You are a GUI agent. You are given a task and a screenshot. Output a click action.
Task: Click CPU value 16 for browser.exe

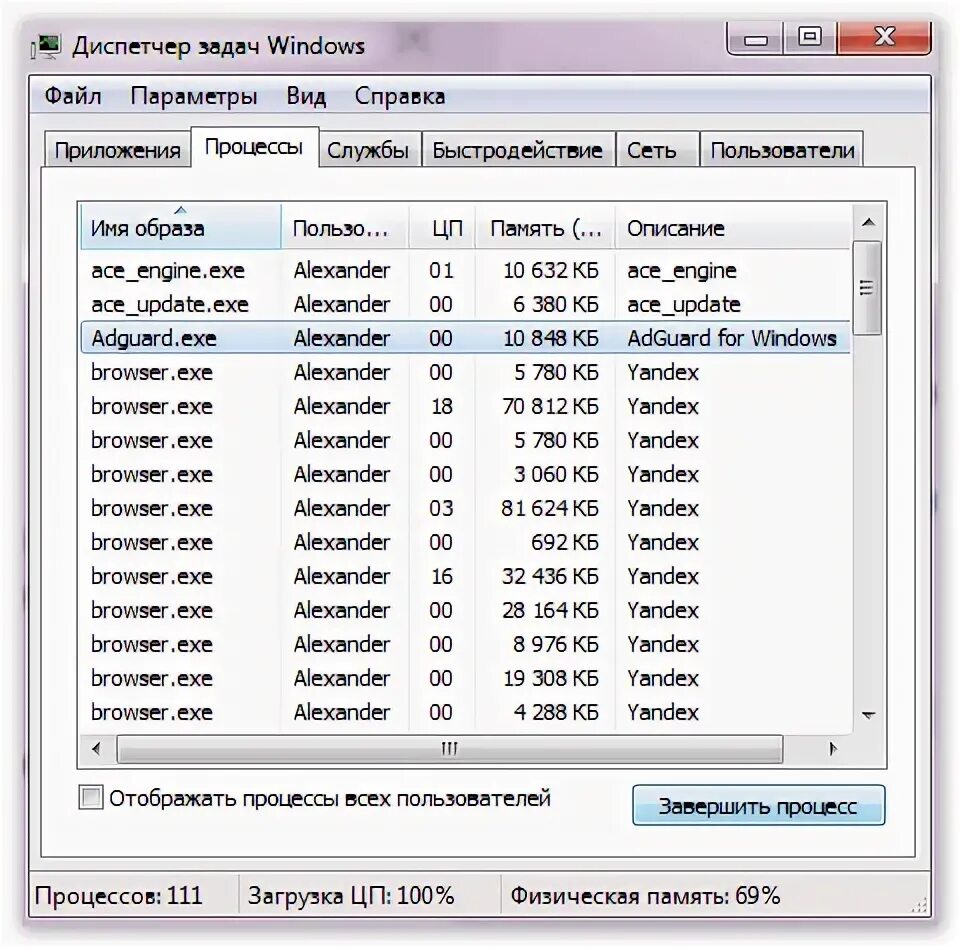click(441, 576)
